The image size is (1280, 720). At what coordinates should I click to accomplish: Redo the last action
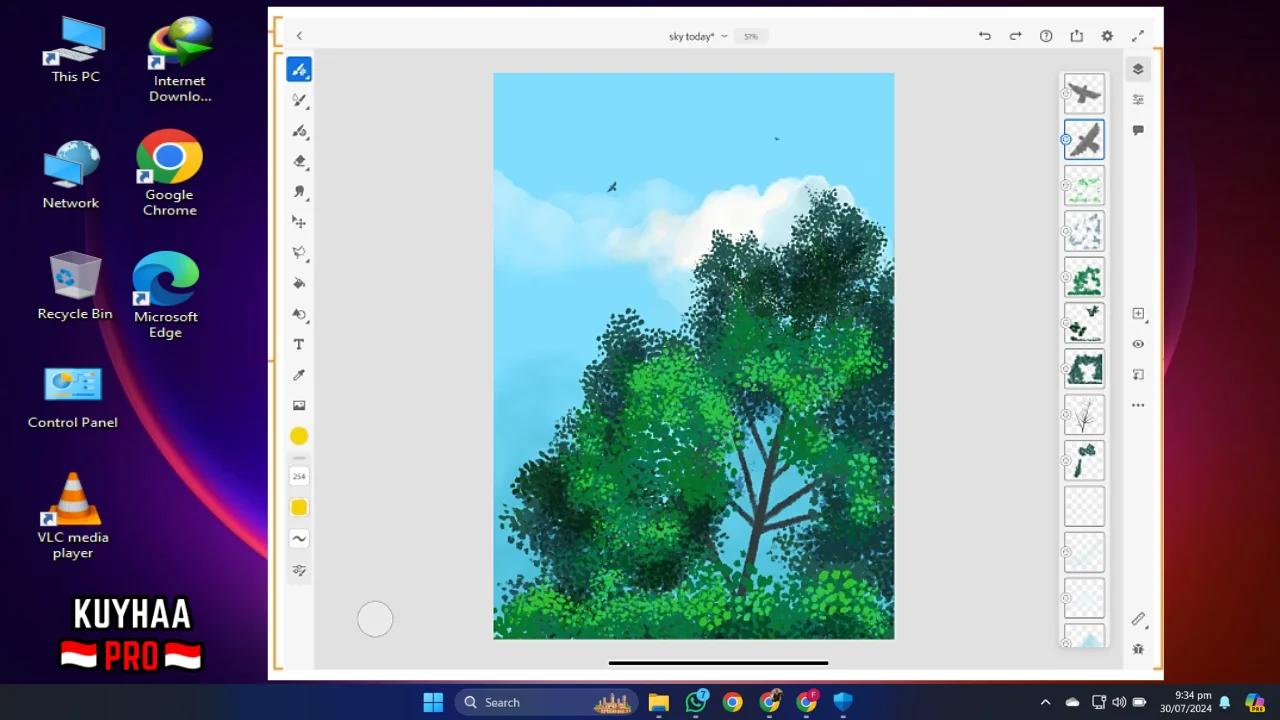pos(1015,36)
